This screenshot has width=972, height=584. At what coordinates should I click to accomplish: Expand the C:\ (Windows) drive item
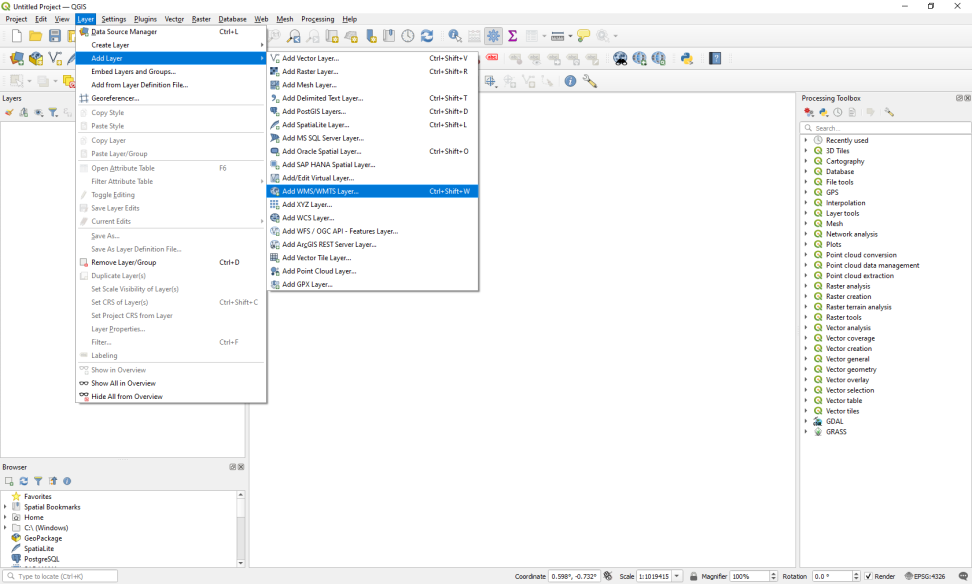coord(6,528)
